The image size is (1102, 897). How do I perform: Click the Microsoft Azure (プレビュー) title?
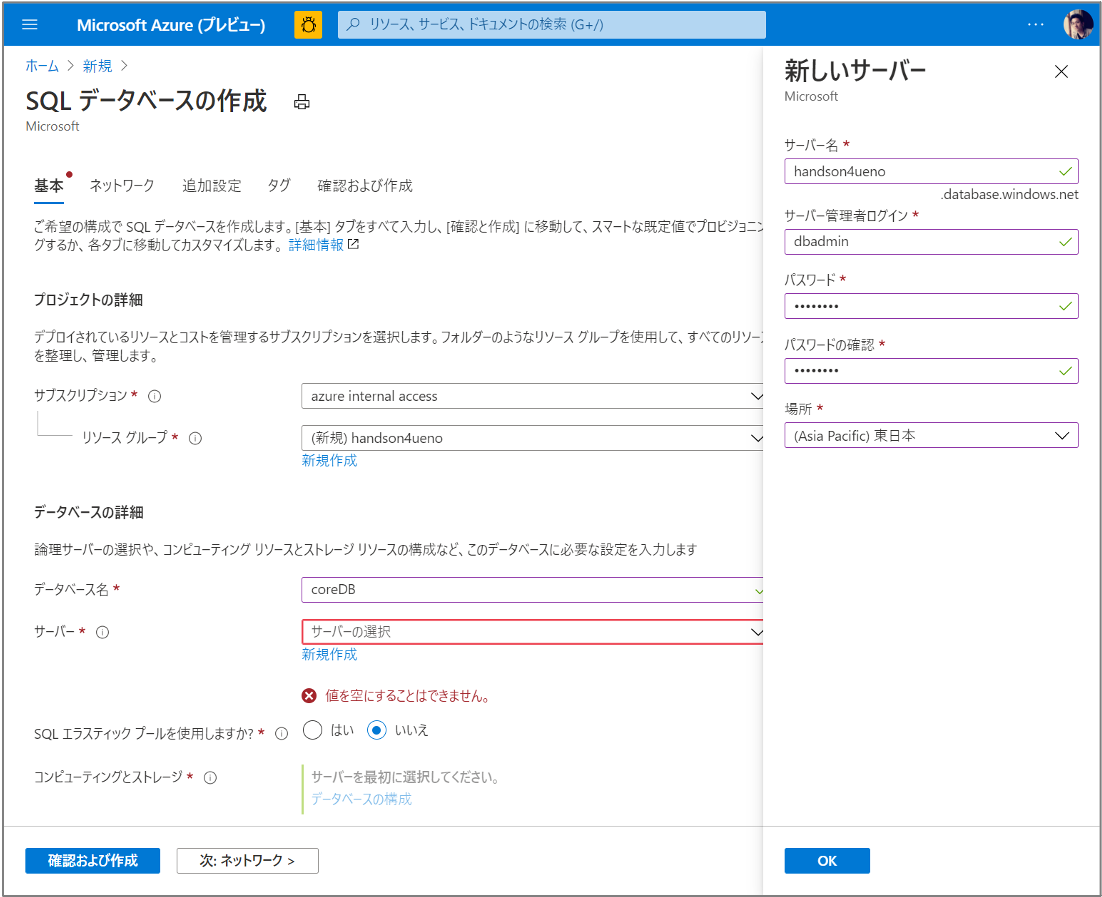[171, 25]
